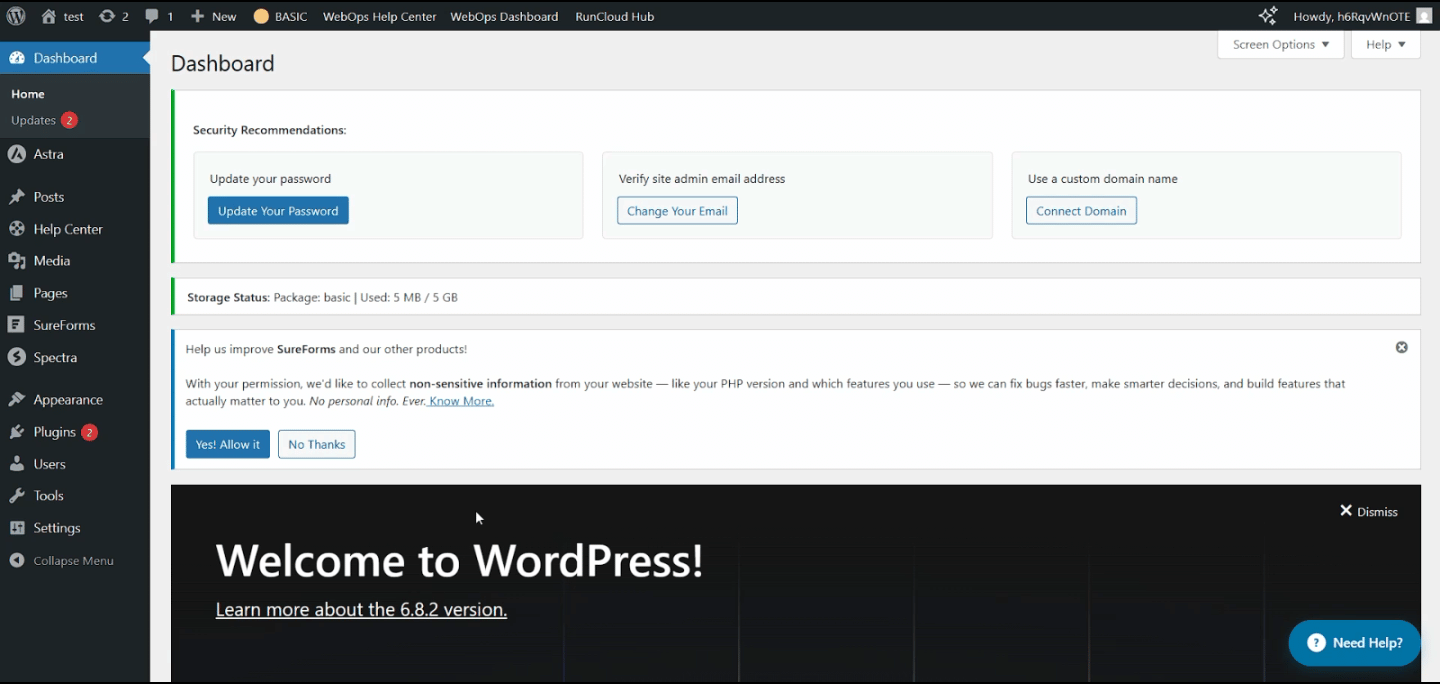This screenshot has height=684, width=1440.
Task: Open the New content menu in admin bar
Action: click(x=214, y=17)
